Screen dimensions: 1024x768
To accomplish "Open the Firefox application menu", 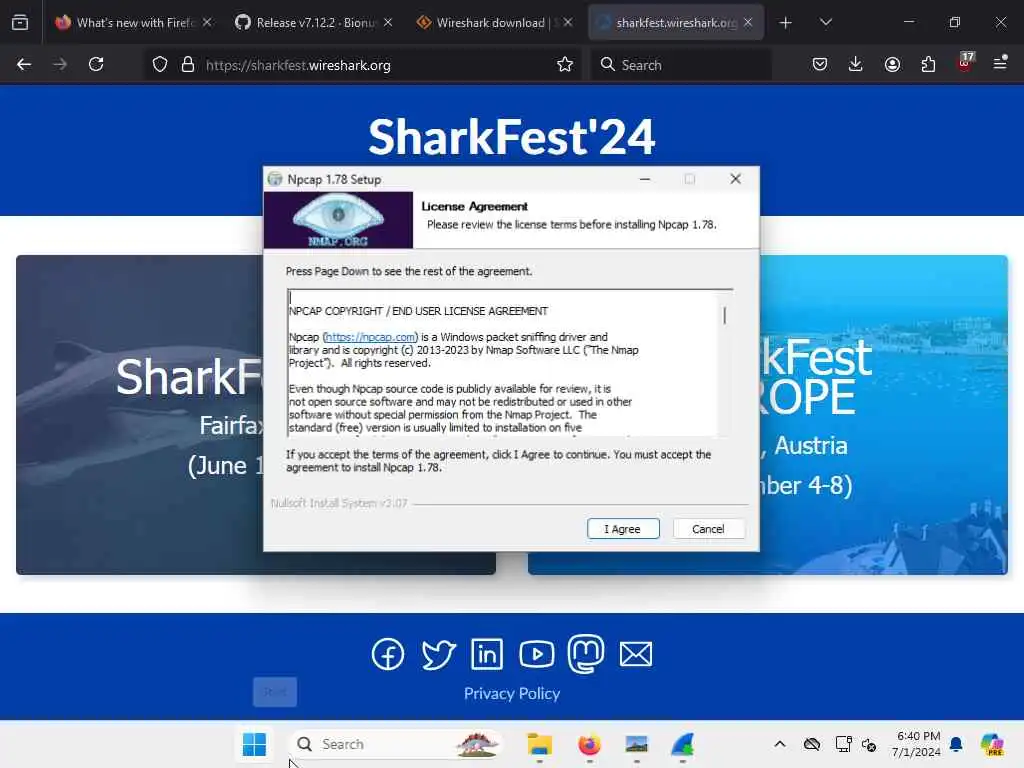I will (x=1000, y=63).
